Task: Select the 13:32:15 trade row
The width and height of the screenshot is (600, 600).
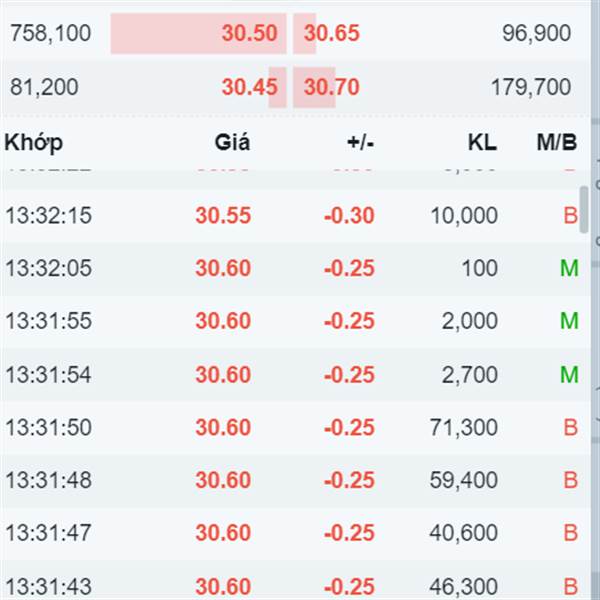Action: (295, 215)
